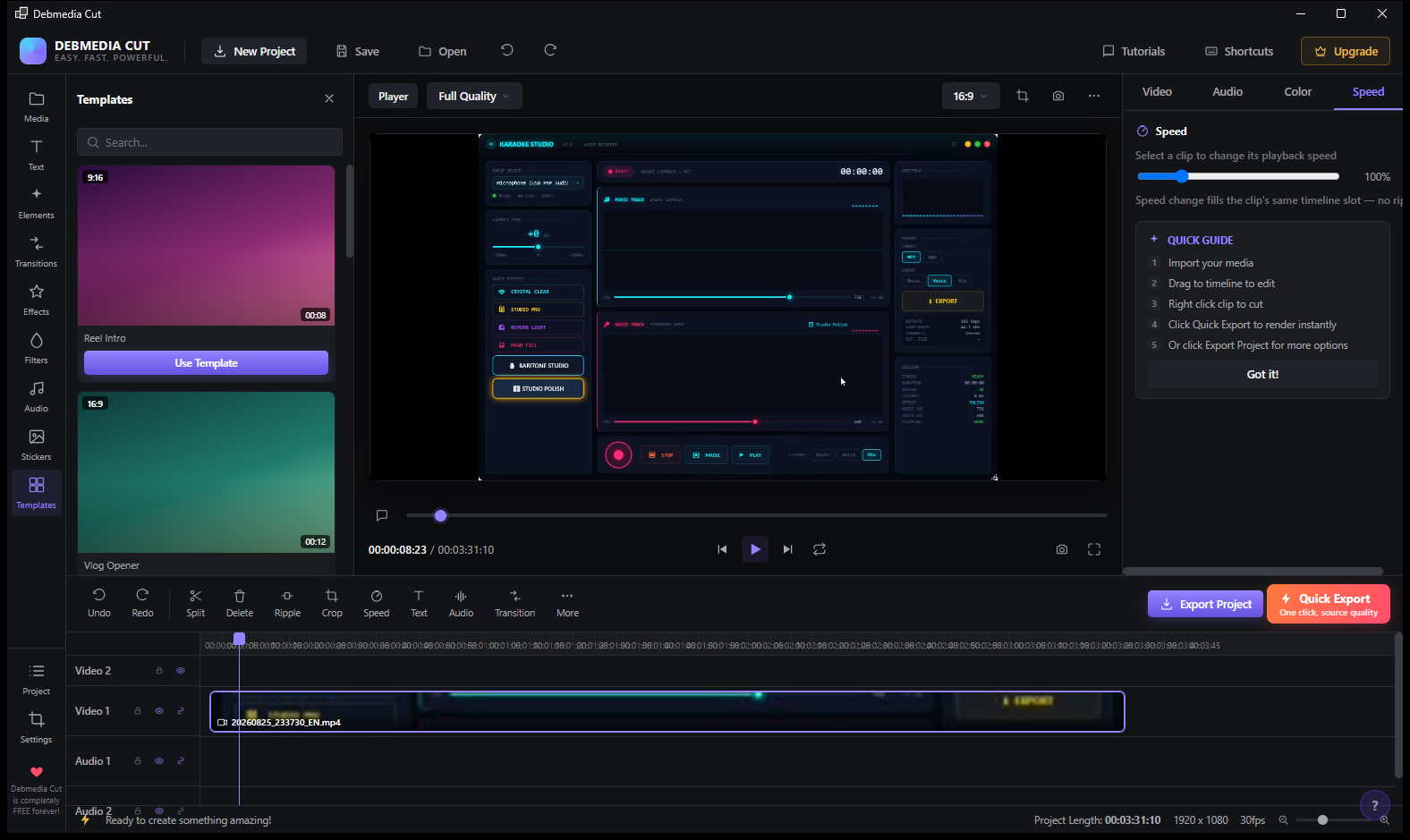The height and width of the screenshot is (840, 1410).
Task: Click the Quick Export button
Action: [1329, 604]
